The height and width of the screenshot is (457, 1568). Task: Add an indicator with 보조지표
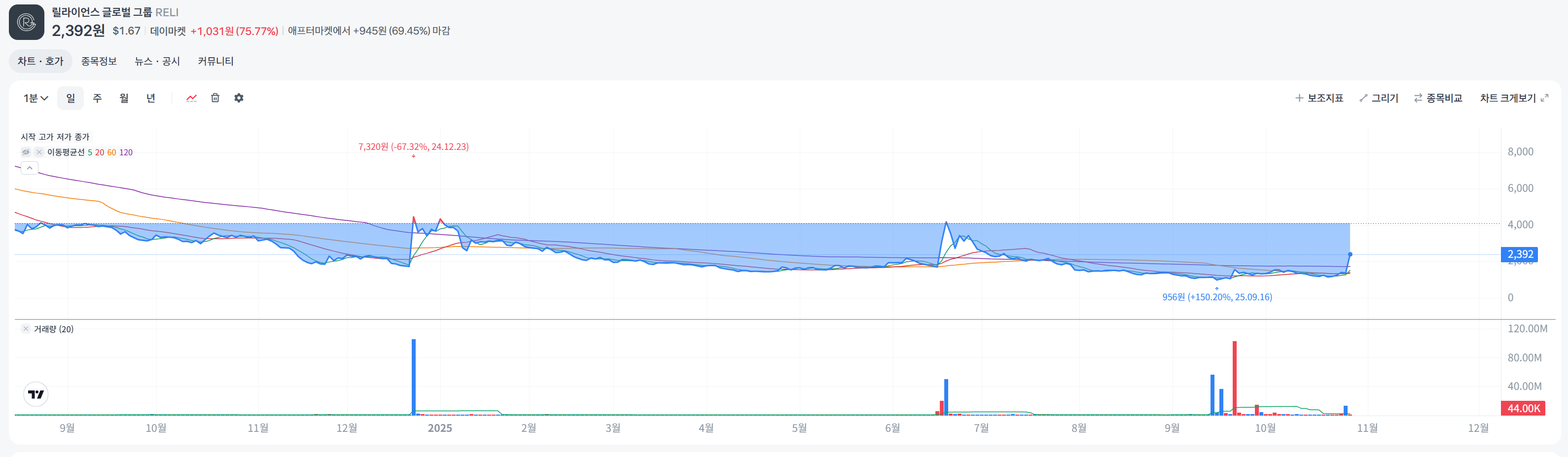1319,98
